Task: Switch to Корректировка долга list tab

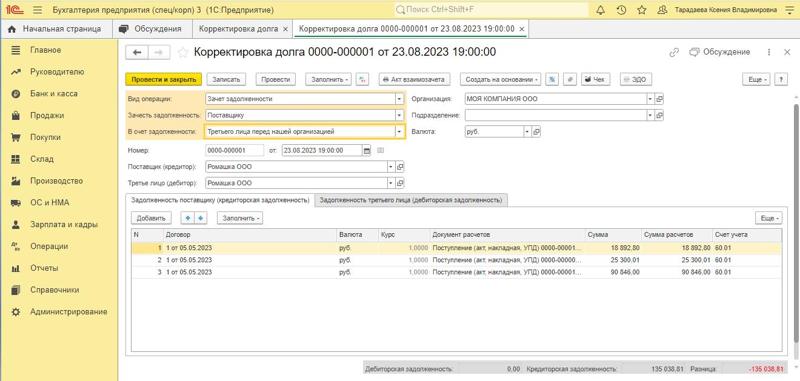Action: pyautogui.click(x=238, y=29)
